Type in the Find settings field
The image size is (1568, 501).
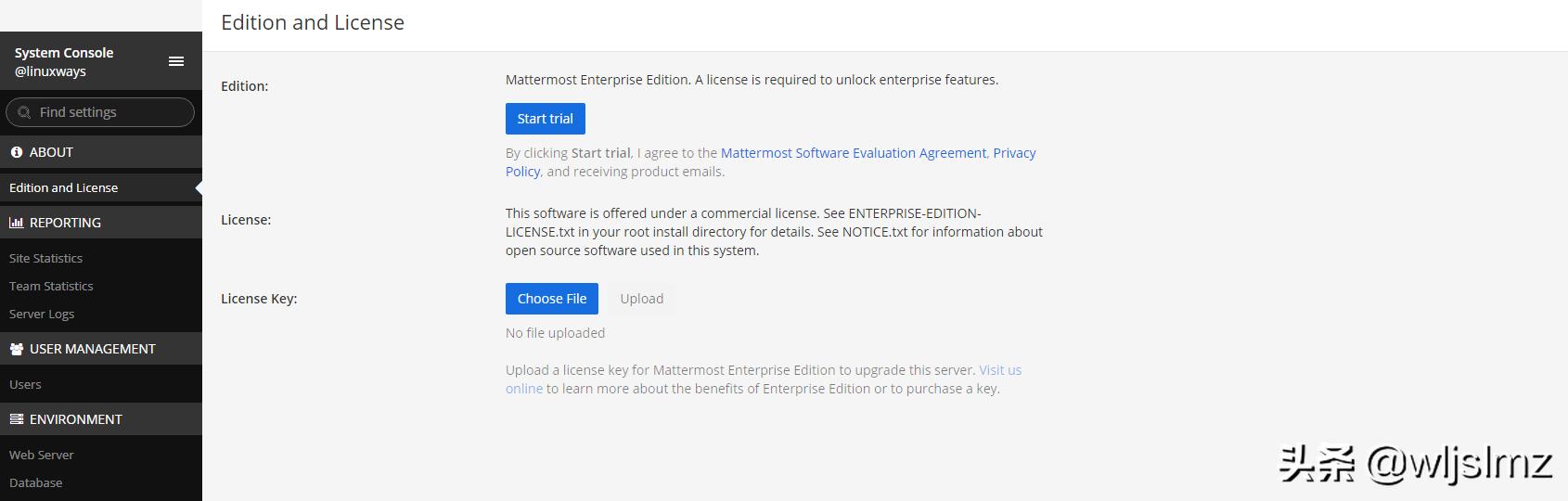[x=111, y=112]
